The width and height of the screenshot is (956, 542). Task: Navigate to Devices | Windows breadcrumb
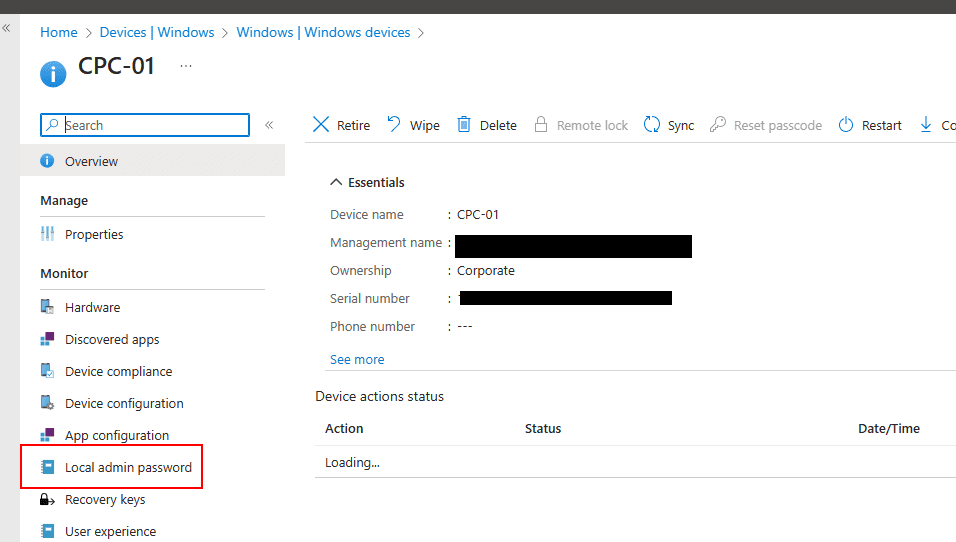[x=157, y=32]
